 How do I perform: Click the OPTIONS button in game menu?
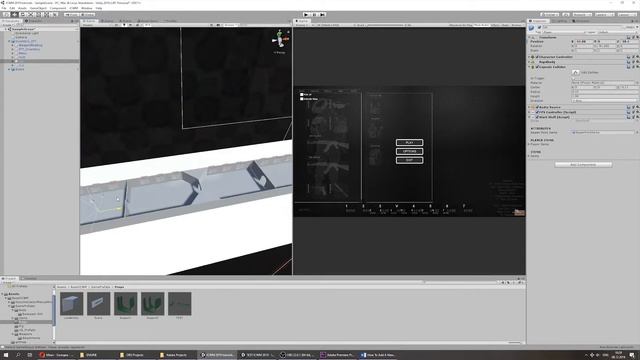(409, 151)
